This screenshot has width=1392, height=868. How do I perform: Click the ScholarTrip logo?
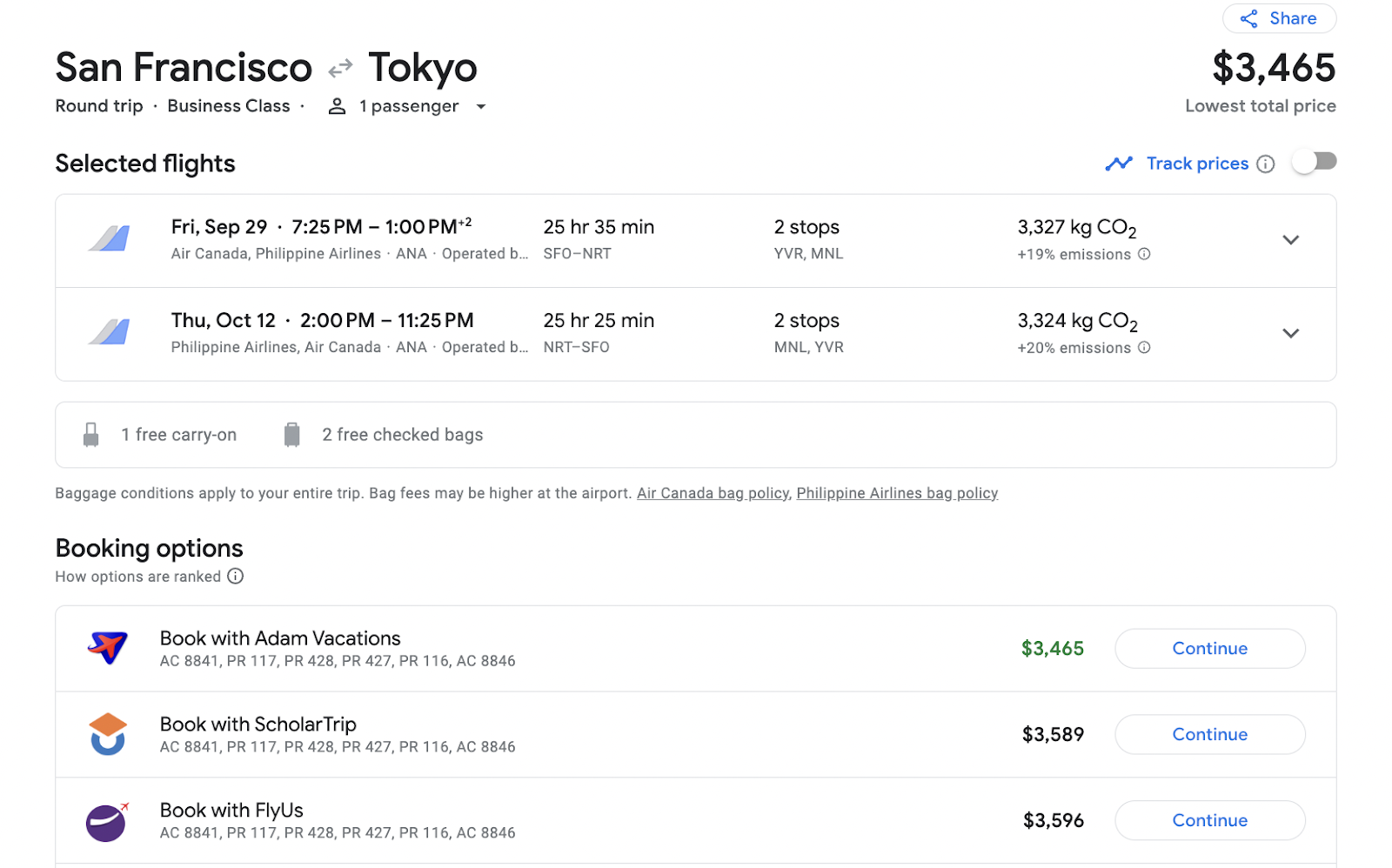pos(108,734)
